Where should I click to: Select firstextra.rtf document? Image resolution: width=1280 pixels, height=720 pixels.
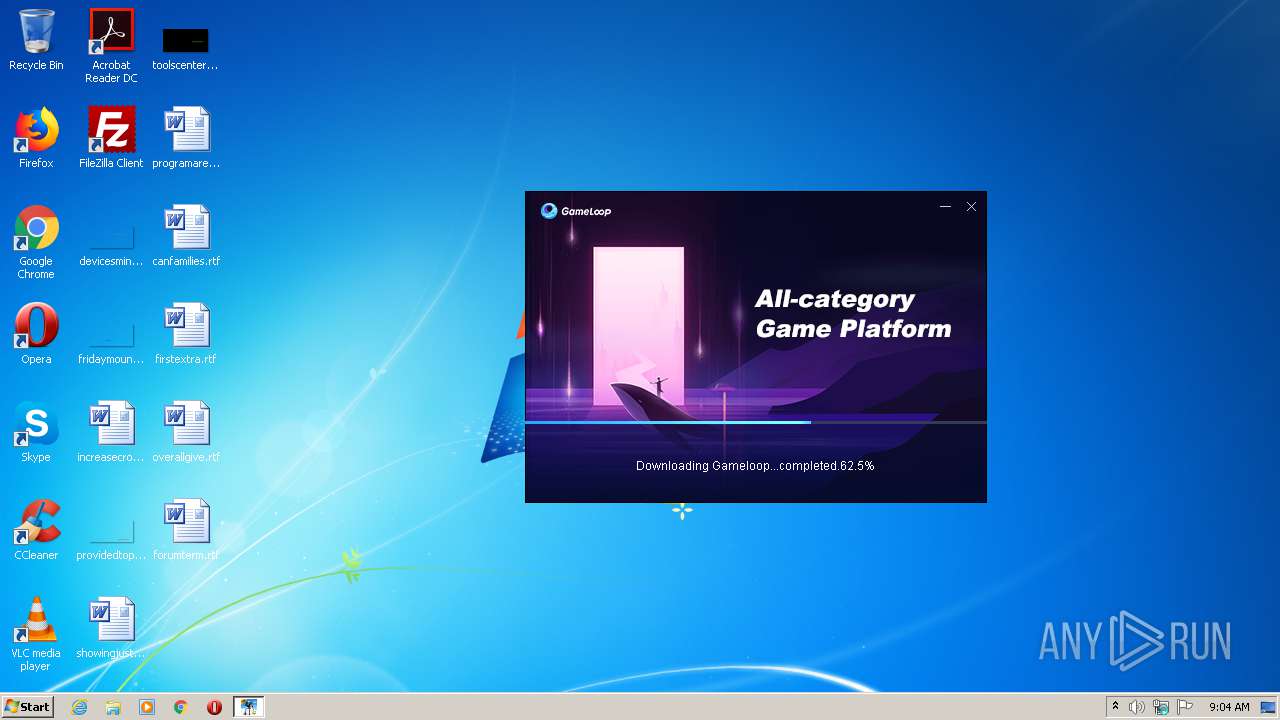click(186, 334)
